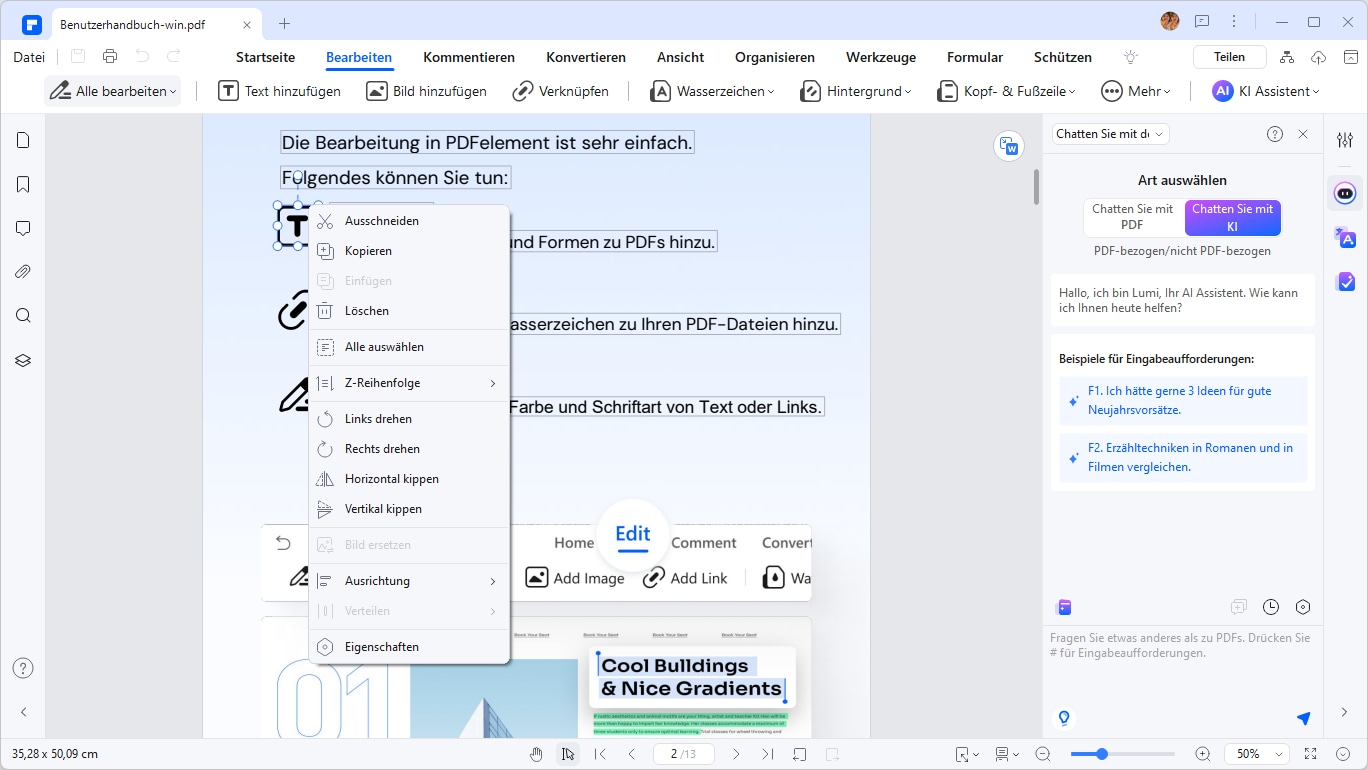The height and width of the screenshot is (770, 1368).
Task: Open the feedback message icon in title bar
Action: (1202, 21)
